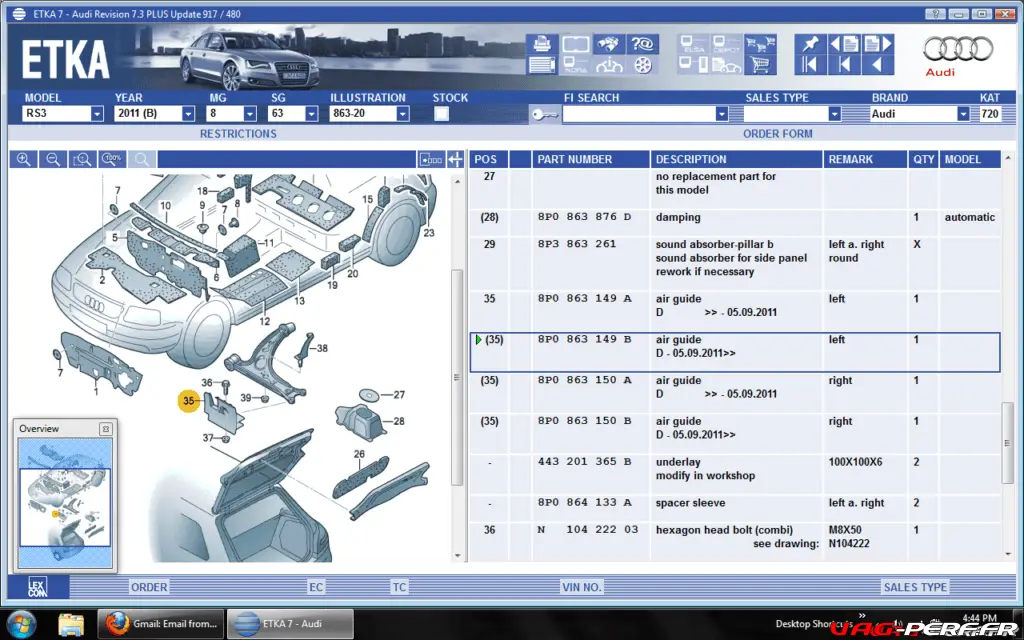Zoom out of the illustration

53,159
